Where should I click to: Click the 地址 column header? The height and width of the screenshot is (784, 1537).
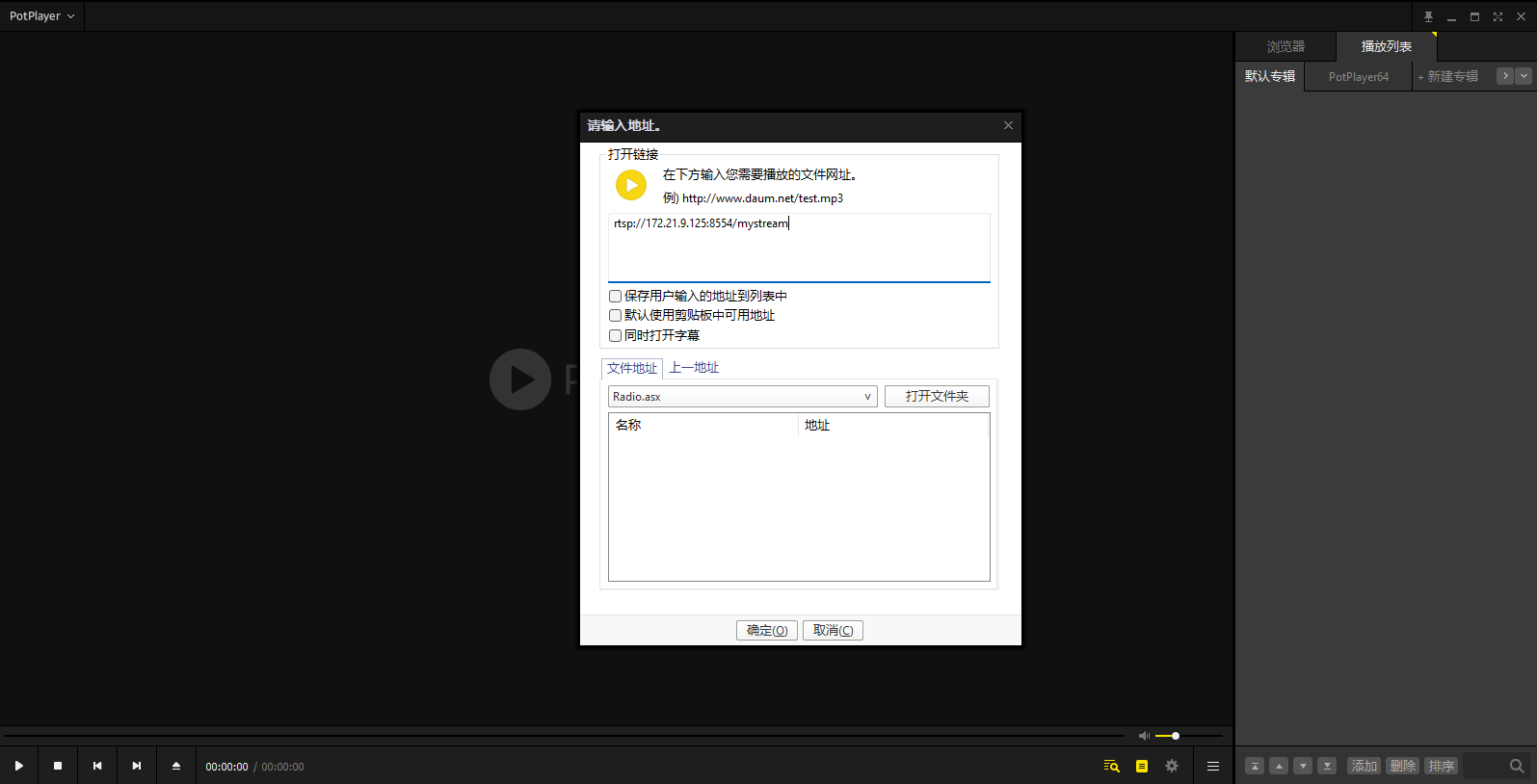coord(893,425)
